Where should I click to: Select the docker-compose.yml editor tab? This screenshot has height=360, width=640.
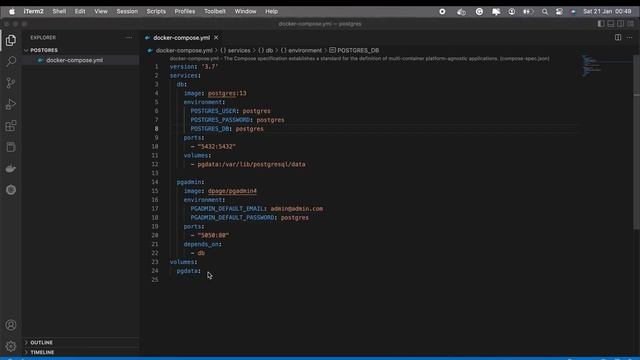pos(182,38)
